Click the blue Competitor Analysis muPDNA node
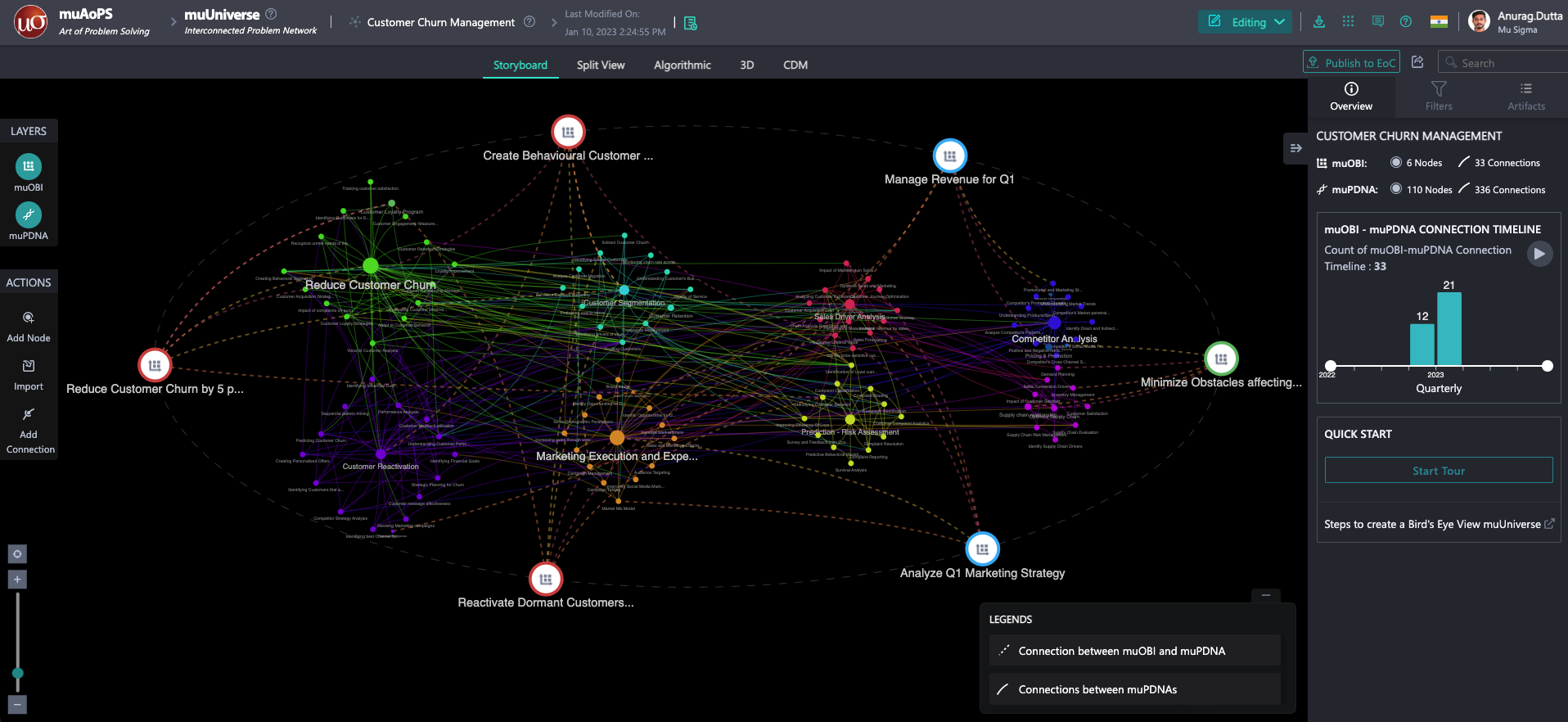The image size is (1568, 722). pos(1054,323)
